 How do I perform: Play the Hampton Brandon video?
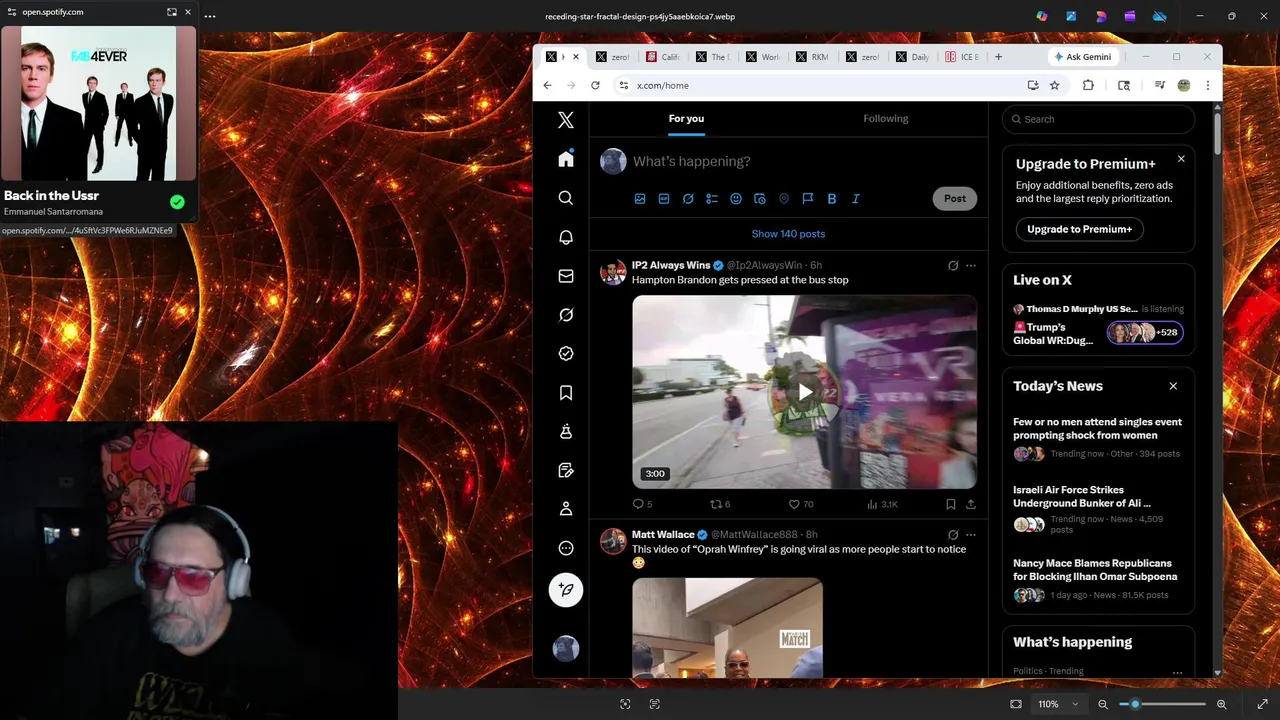(805, 392)
